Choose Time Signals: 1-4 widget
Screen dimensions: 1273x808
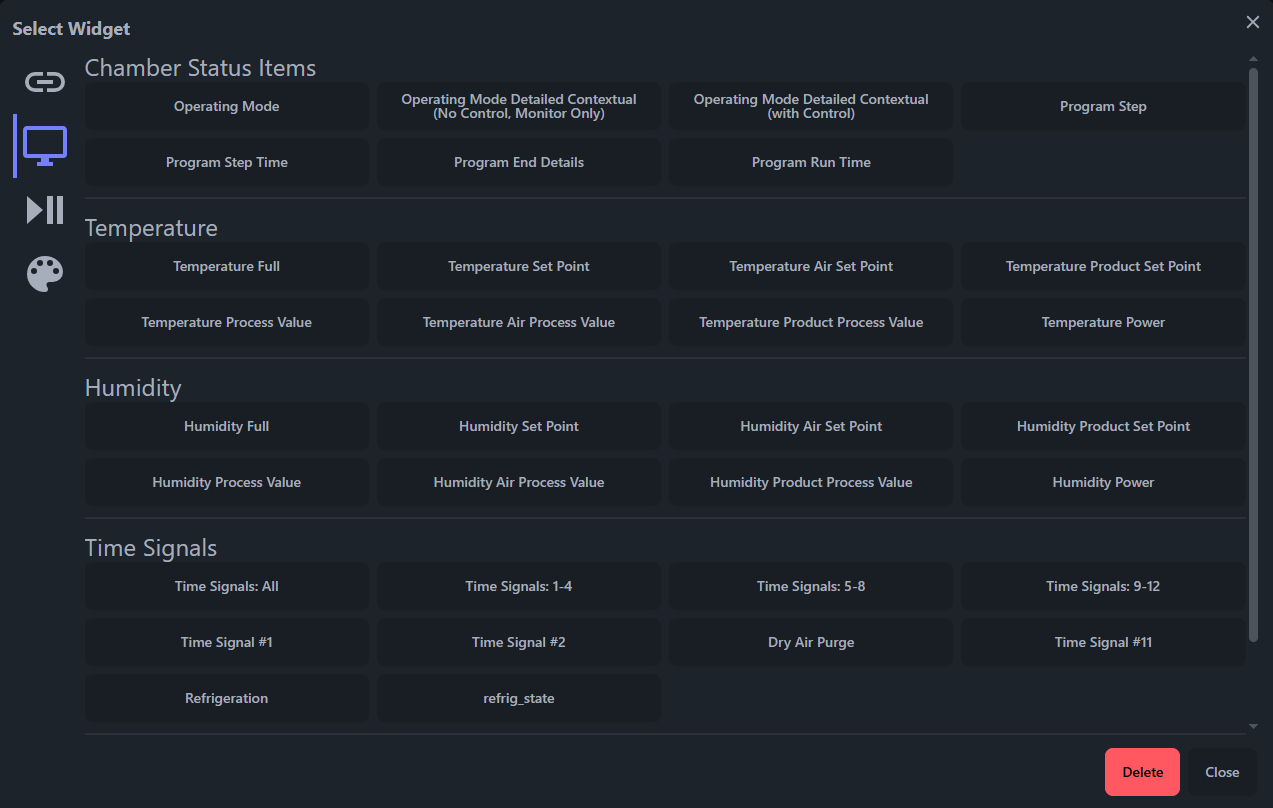click(x=519, y=586)
